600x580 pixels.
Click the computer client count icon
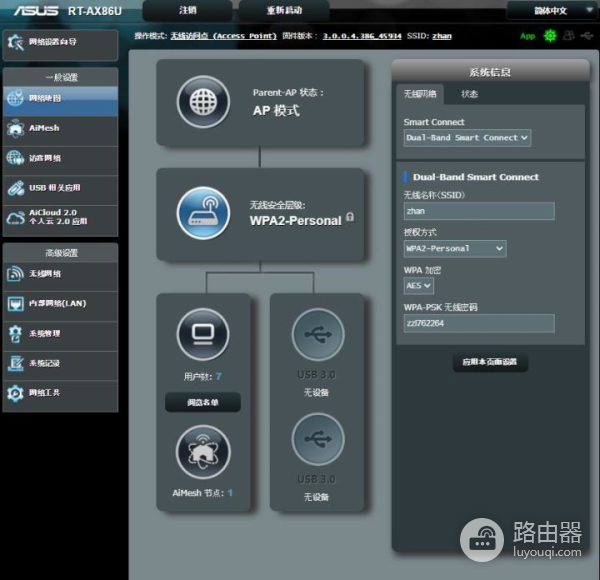(x=203, y=335)
